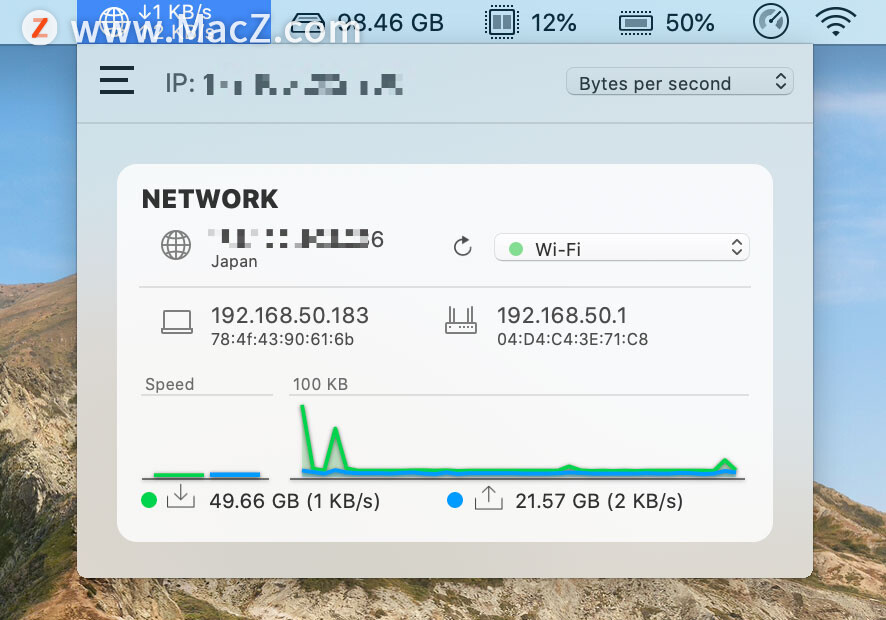
Task: Click router IP address 192.168.50.1
Action: tap(562, 315)
